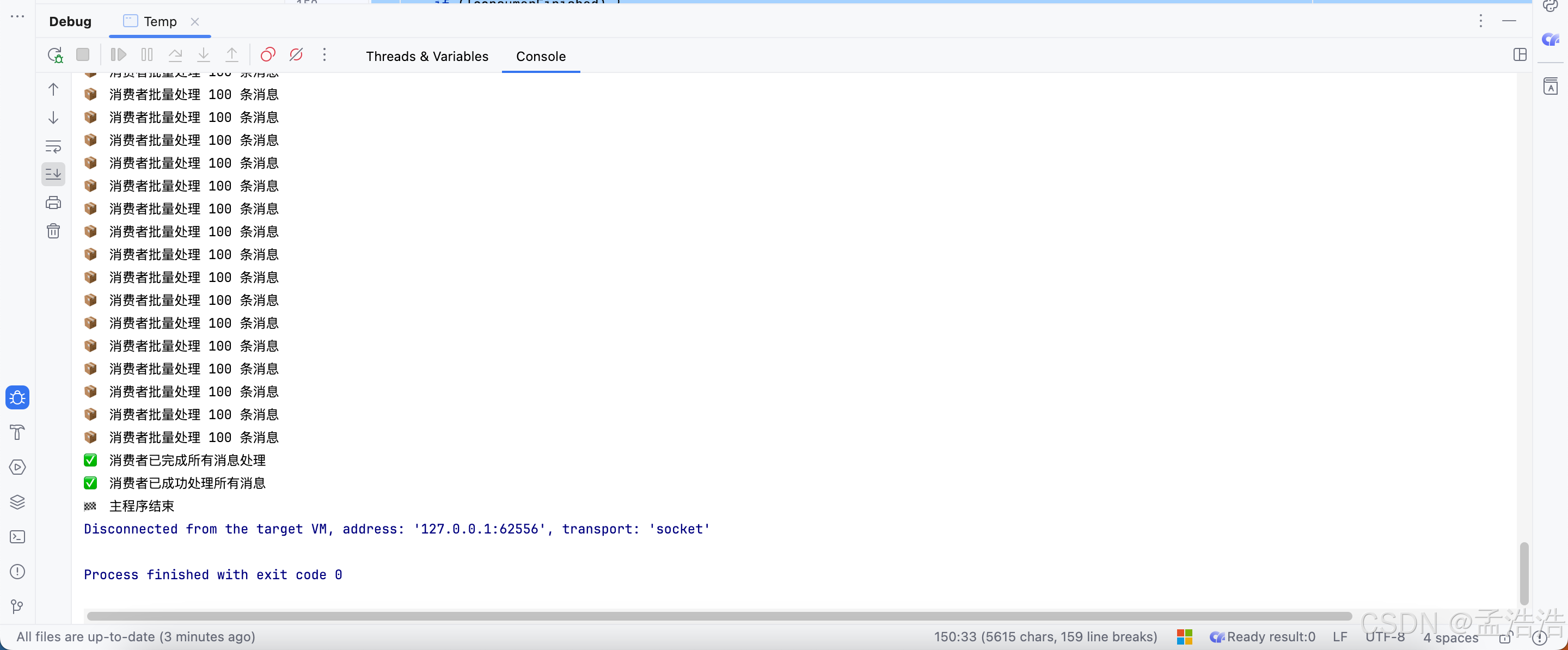Toggle scroll to end of console
Screen dimensions: 1568x650
pos(53,174)
